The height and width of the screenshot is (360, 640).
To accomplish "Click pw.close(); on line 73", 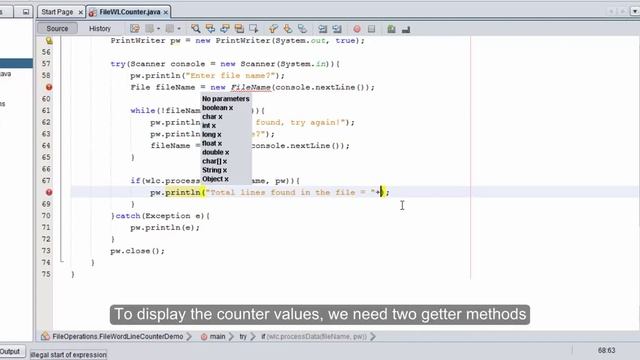I will 138,251.
